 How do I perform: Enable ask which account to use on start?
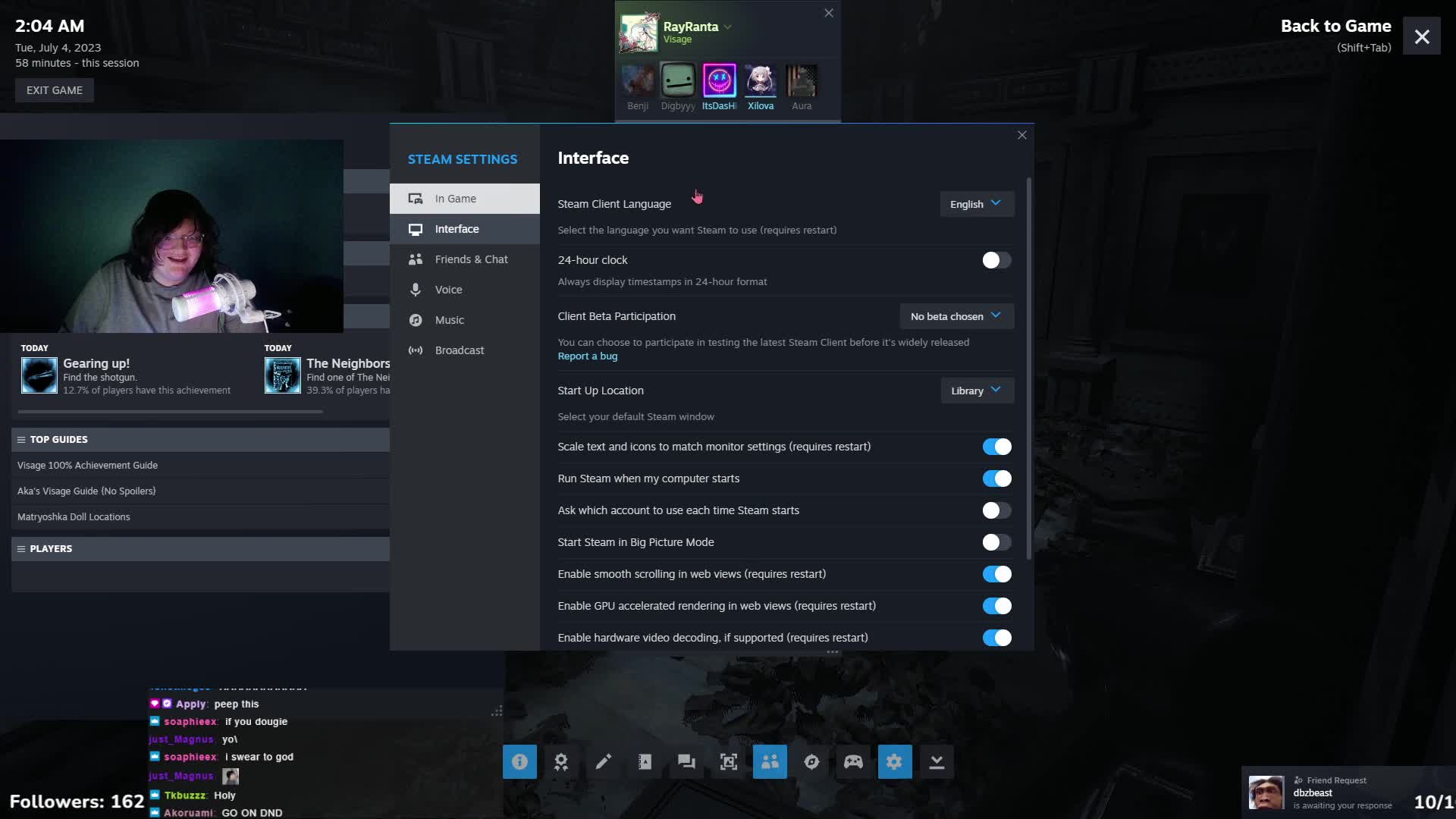pyautogui.click(x=996, y=510)
